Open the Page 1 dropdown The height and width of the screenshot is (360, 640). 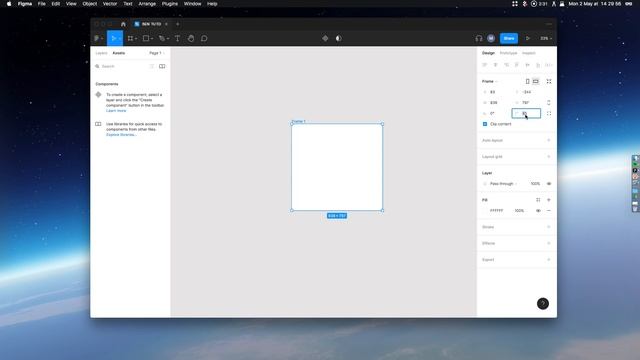(157, 53)
